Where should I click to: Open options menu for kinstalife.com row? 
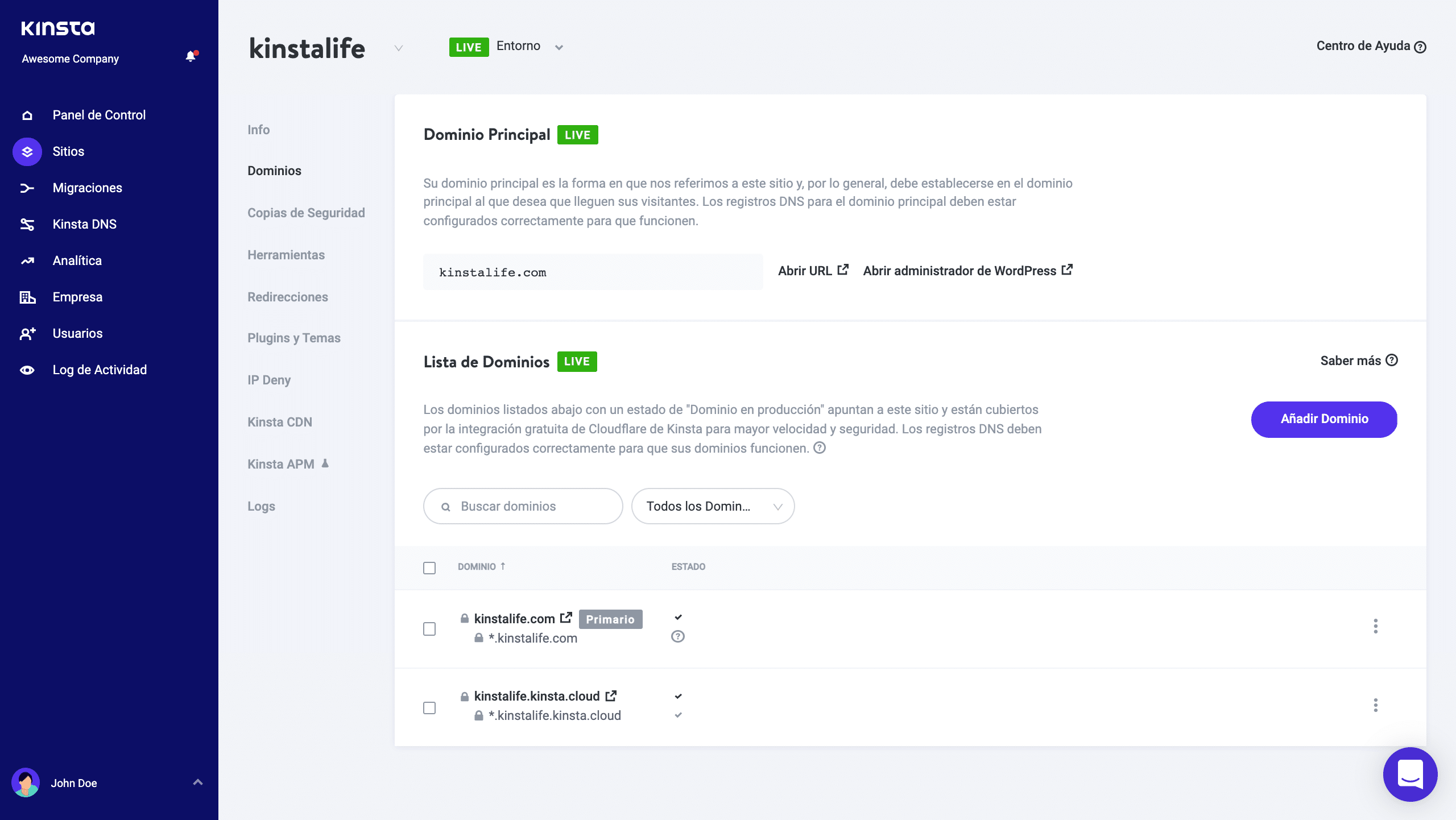pyautogui.click(x=1375, y=626)
